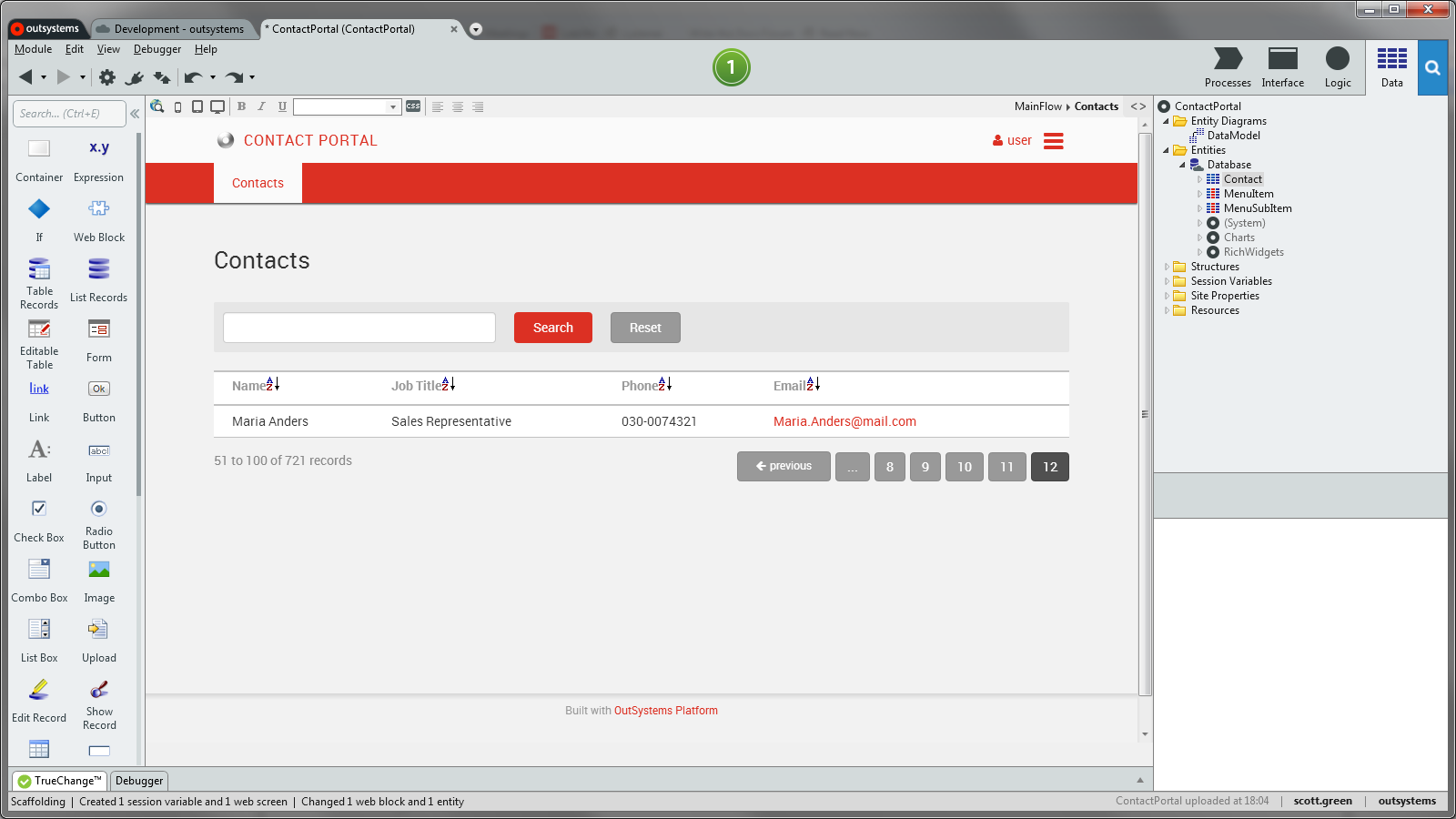Select the Expression widget

pyautogui.click(x=99, y=159)
